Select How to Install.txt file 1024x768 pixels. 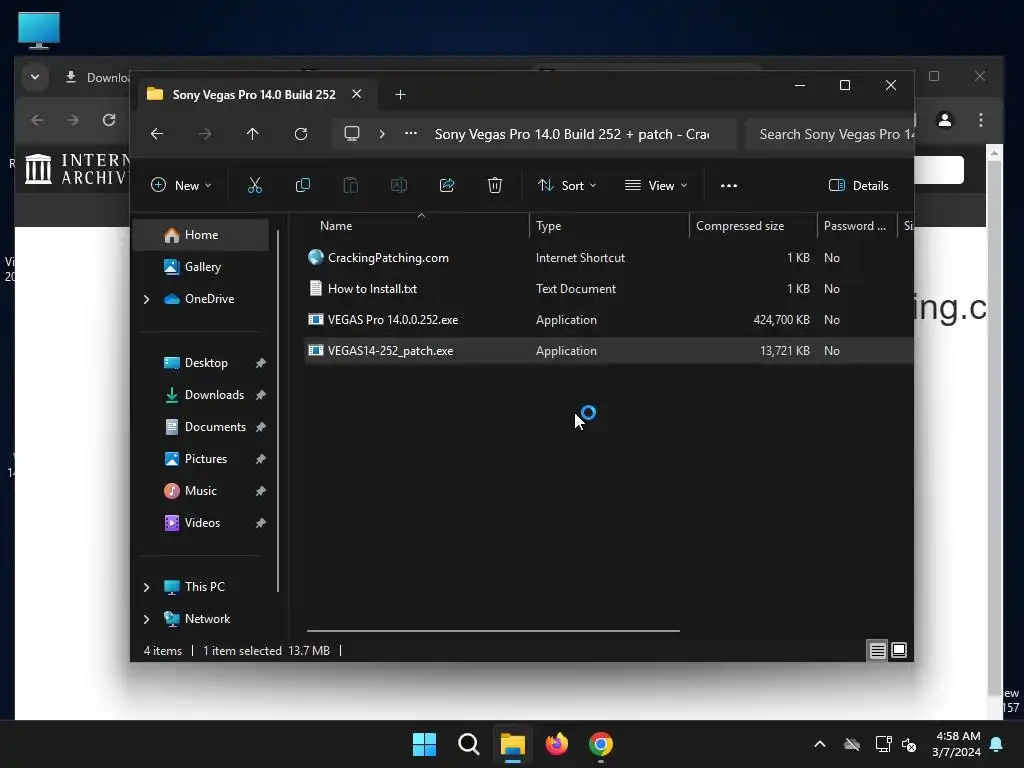pyautogui.click(x=609, y=289)
